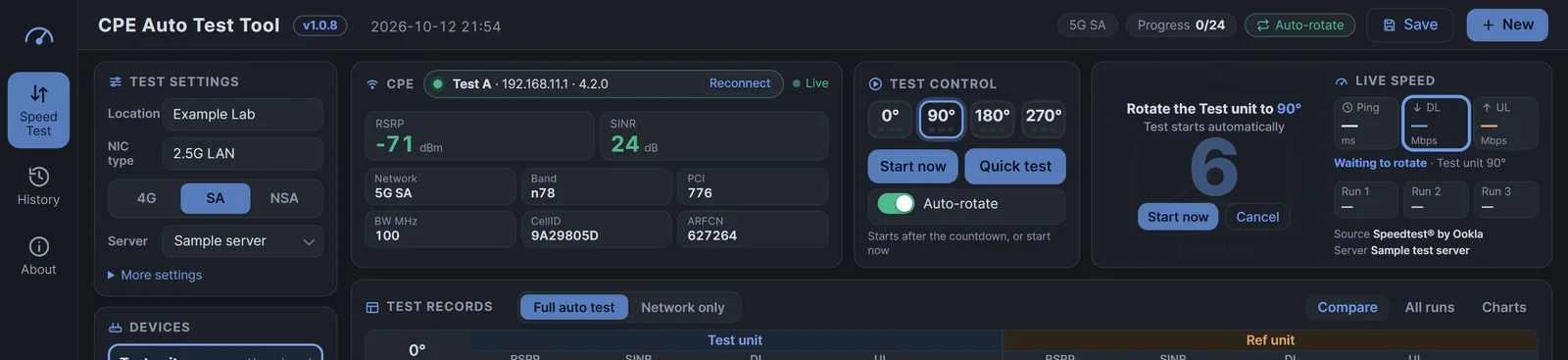Toggle the Auto-rotate header chip
1568x360 pixels.
[x=1300, y=26]
